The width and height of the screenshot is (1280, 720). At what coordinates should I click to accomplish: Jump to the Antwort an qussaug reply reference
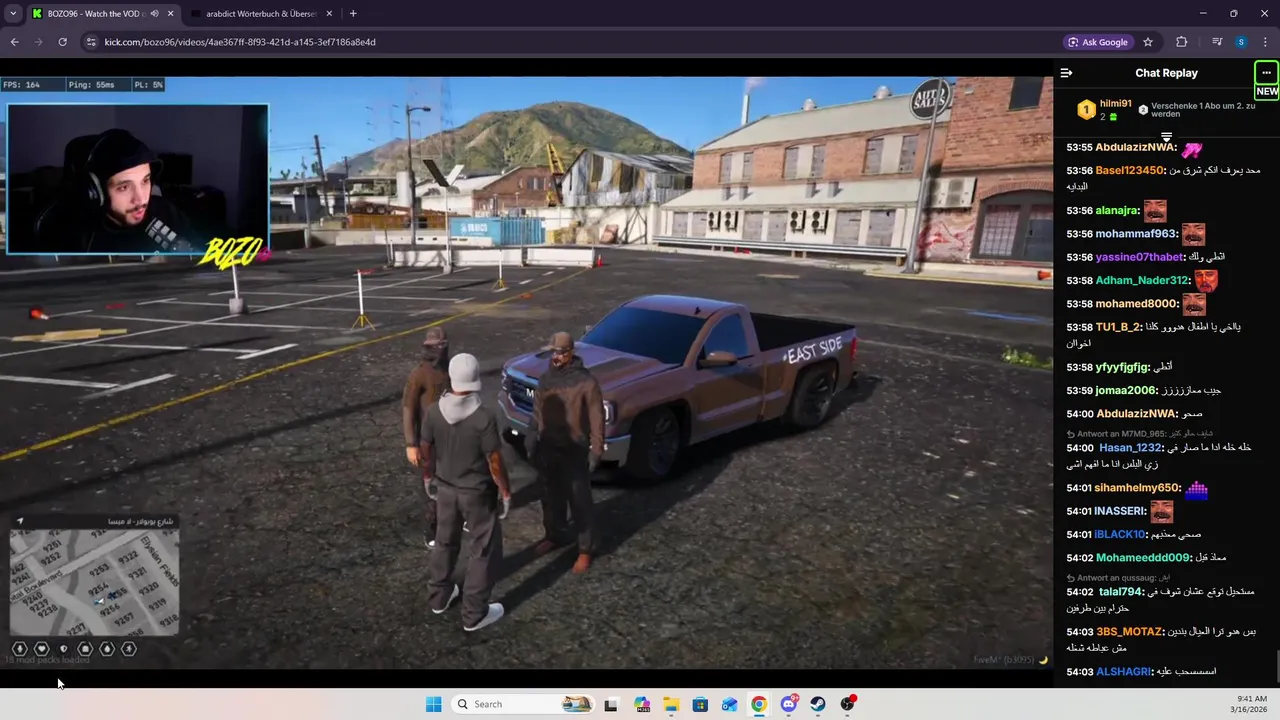1120,578
